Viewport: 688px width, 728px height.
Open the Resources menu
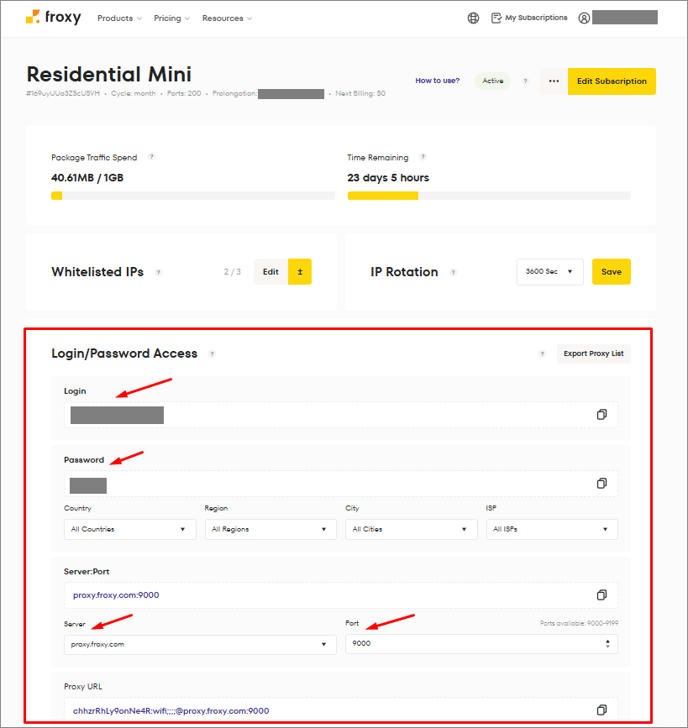click(227, 18)
